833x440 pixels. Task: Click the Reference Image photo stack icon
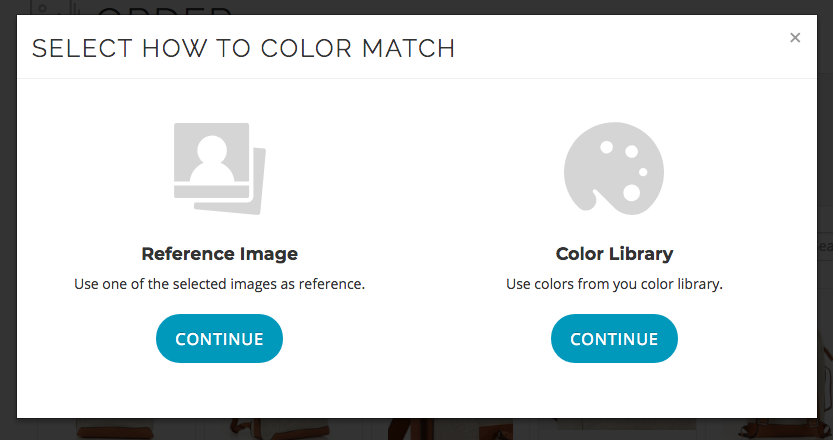pyautogui.click(x=220, y=167)
